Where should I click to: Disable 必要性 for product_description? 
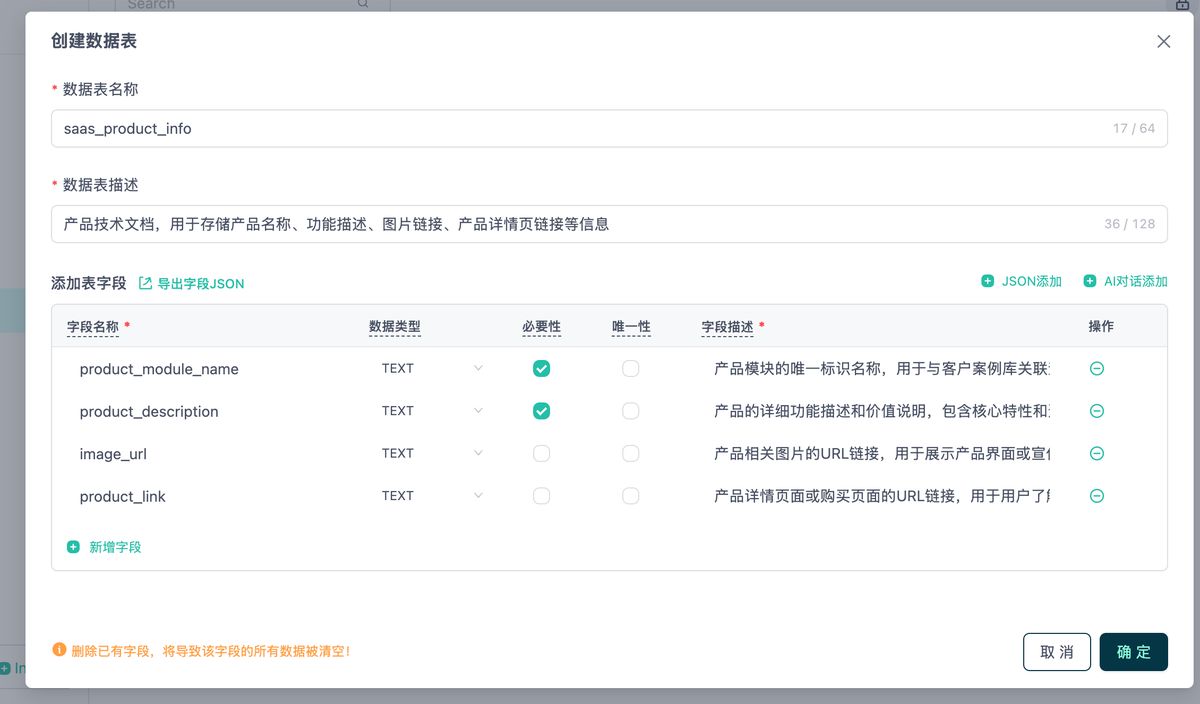tap(541, 411)
